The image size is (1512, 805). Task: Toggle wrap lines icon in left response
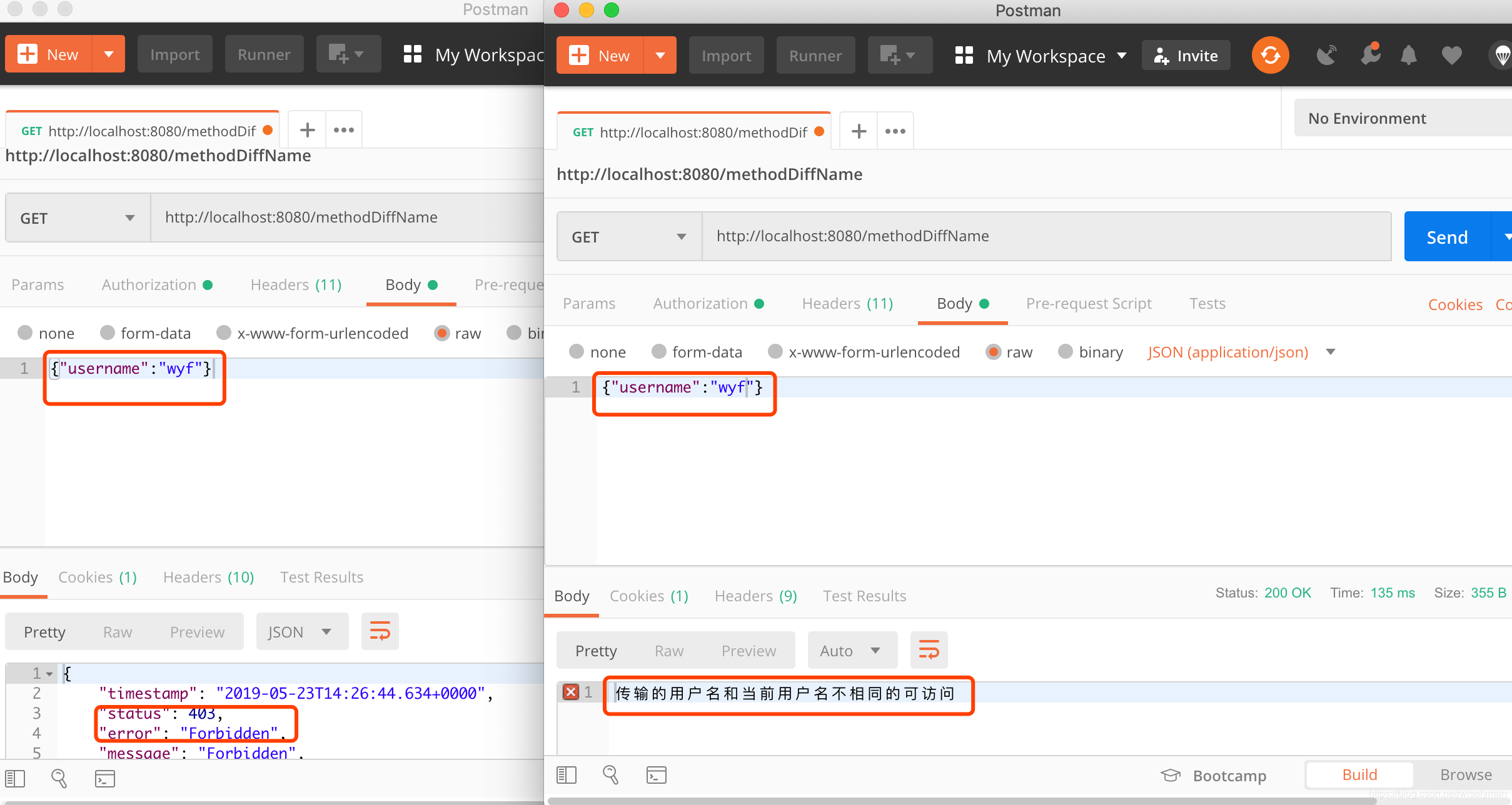(380, 631)
